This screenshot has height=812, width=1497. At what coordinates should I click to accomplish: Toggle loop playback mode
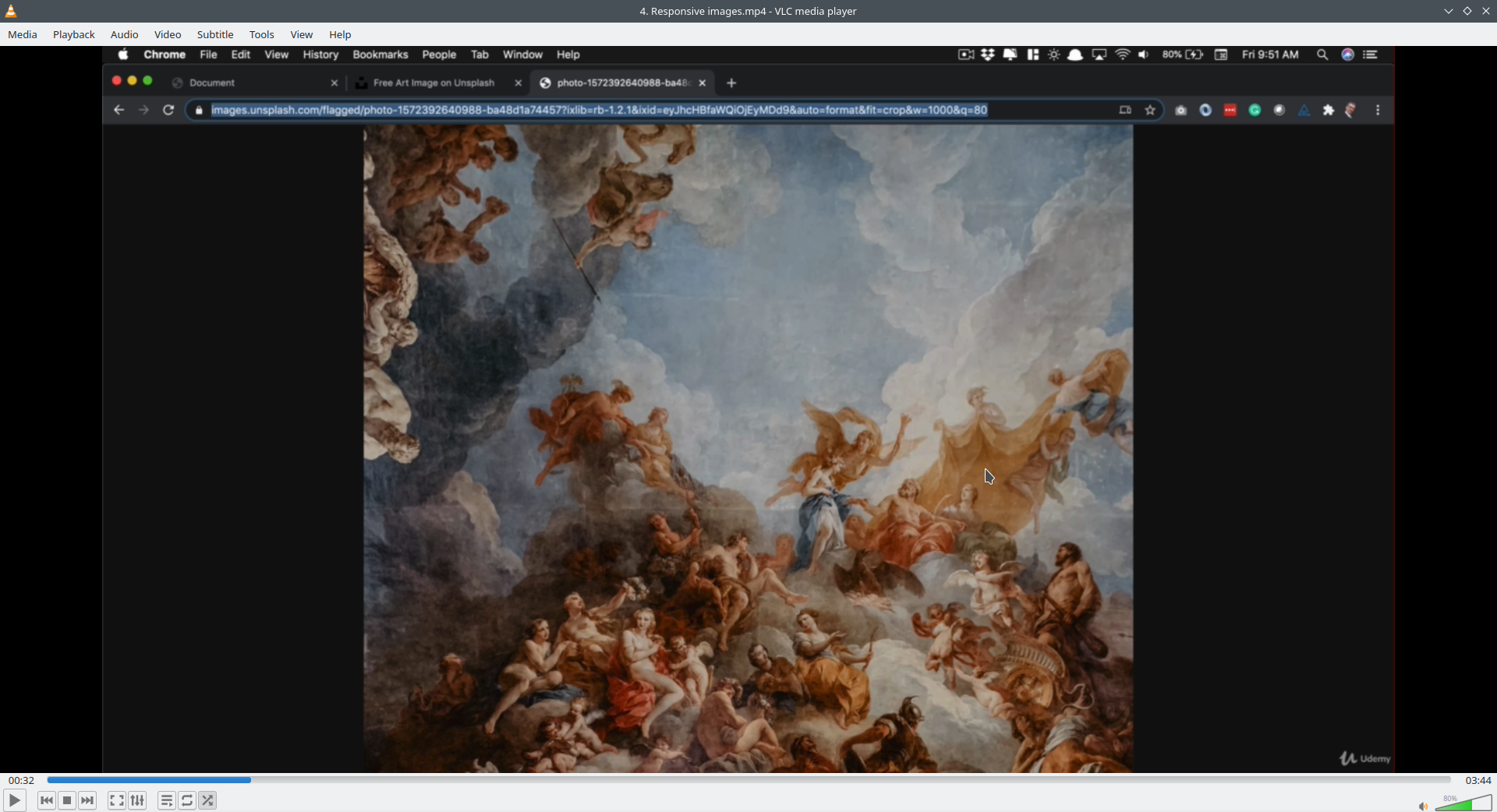click(187, 800)
